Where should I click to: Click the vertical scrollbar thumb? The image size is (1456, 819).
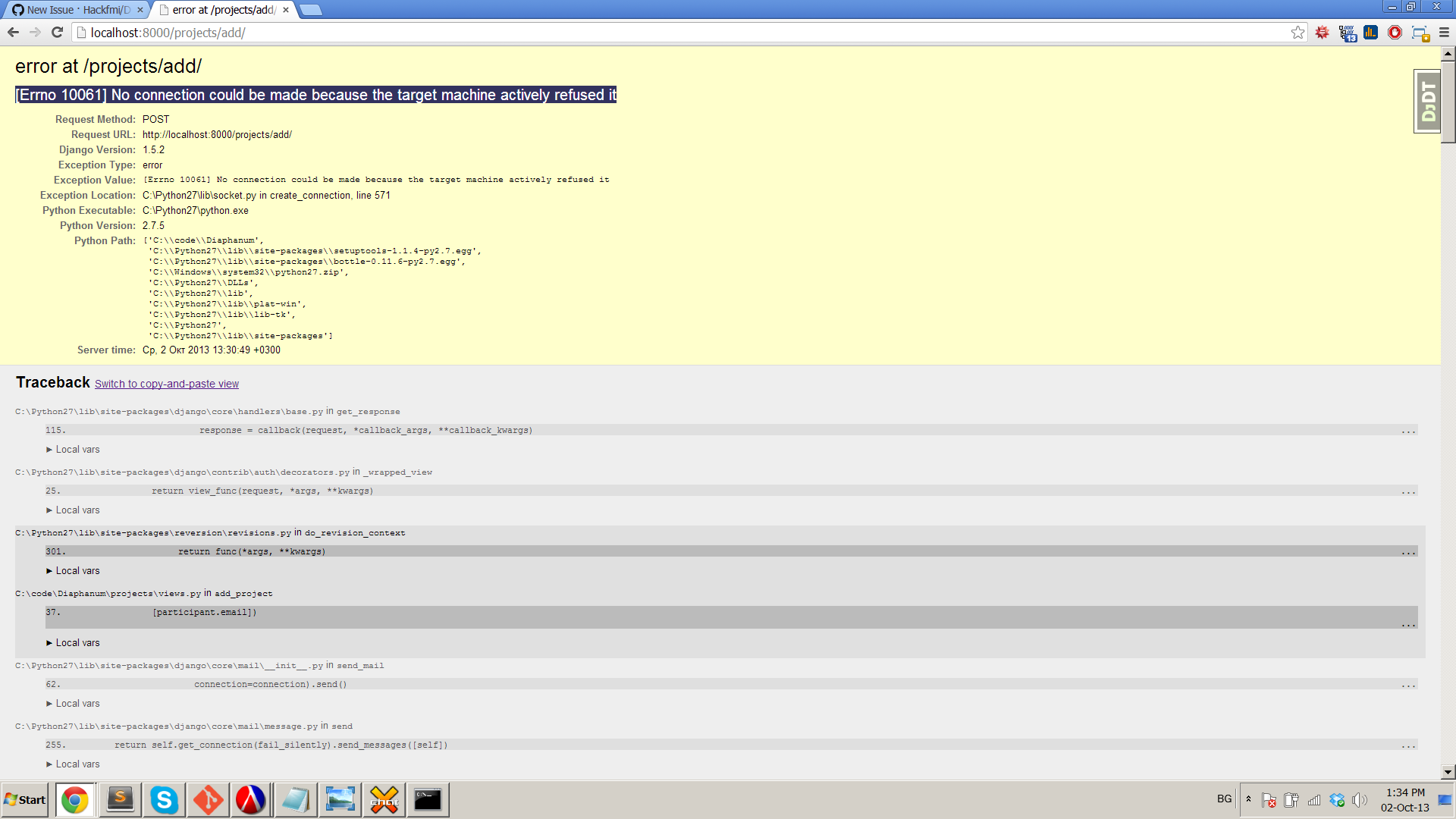tap(1448, 102)
